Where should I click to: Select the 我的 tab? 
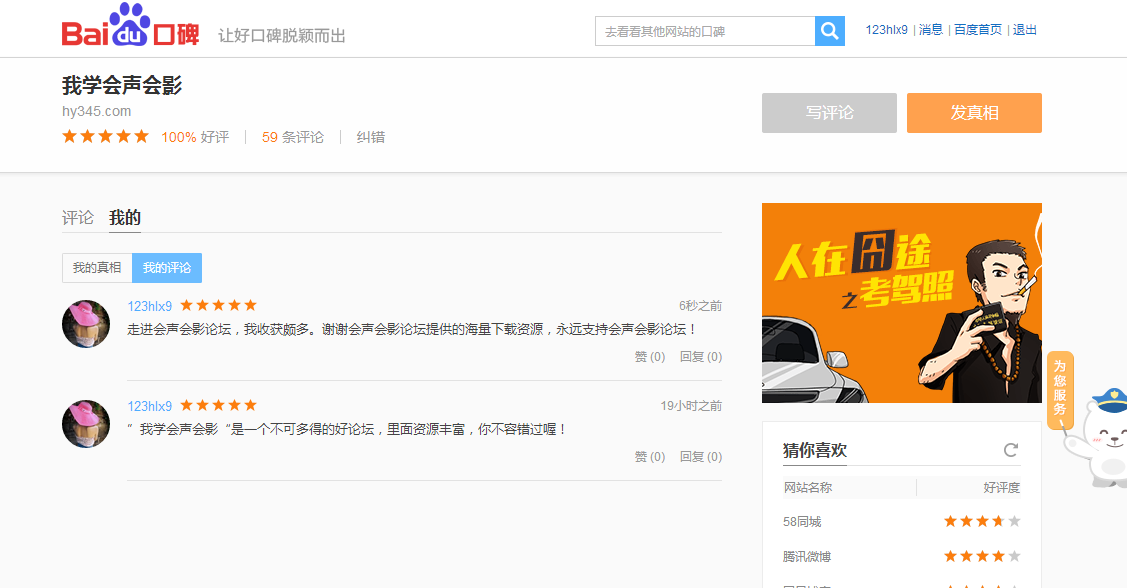tap(124, 218)
